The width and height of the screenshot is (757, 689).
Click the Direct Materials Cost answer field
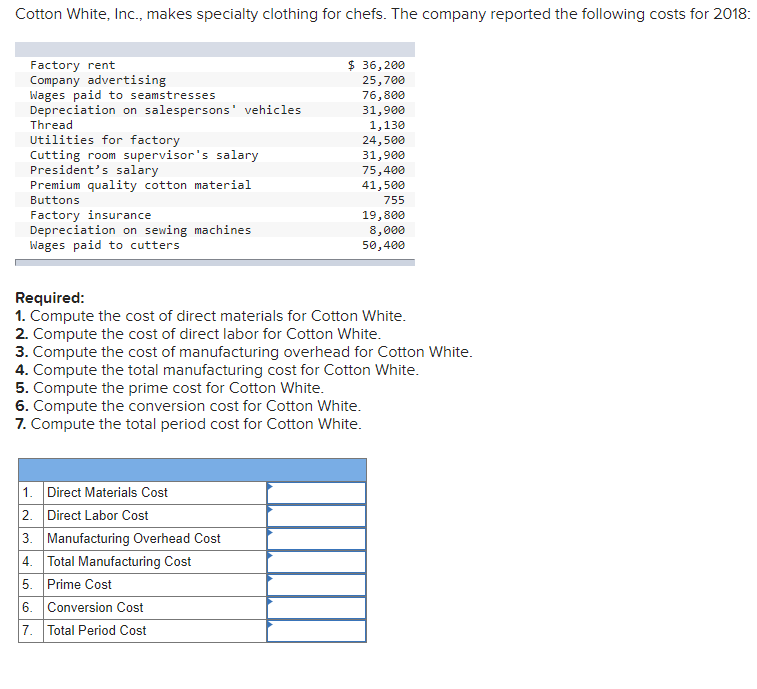click(316, 492)
